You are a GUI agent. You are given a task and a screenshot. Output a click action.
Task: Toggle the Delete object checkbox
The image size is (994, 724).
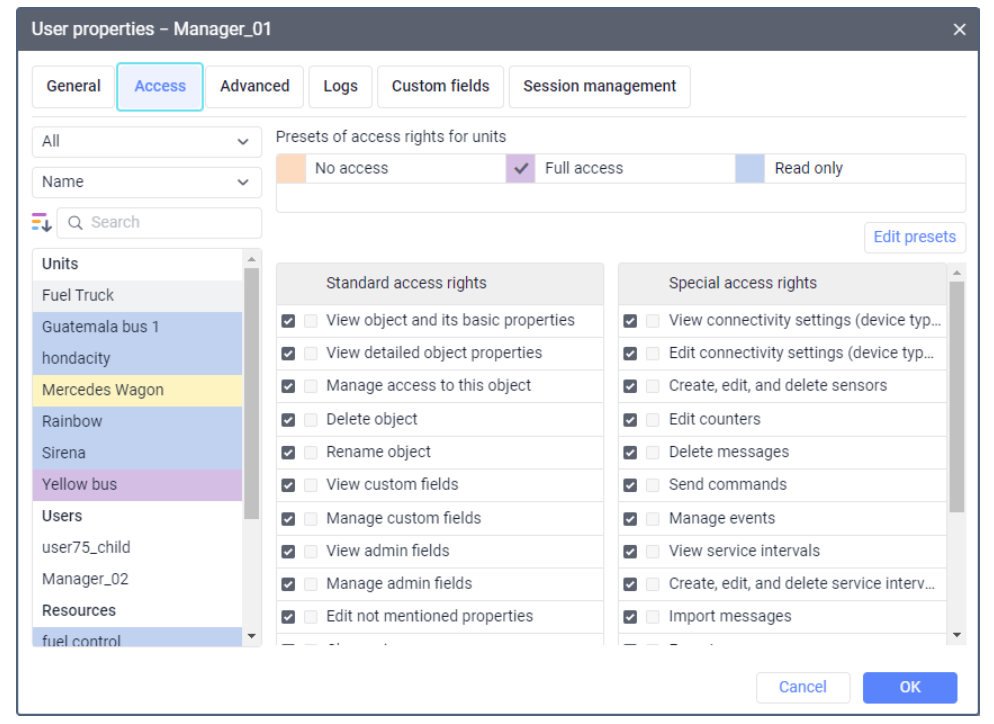(x=288, y=419)
